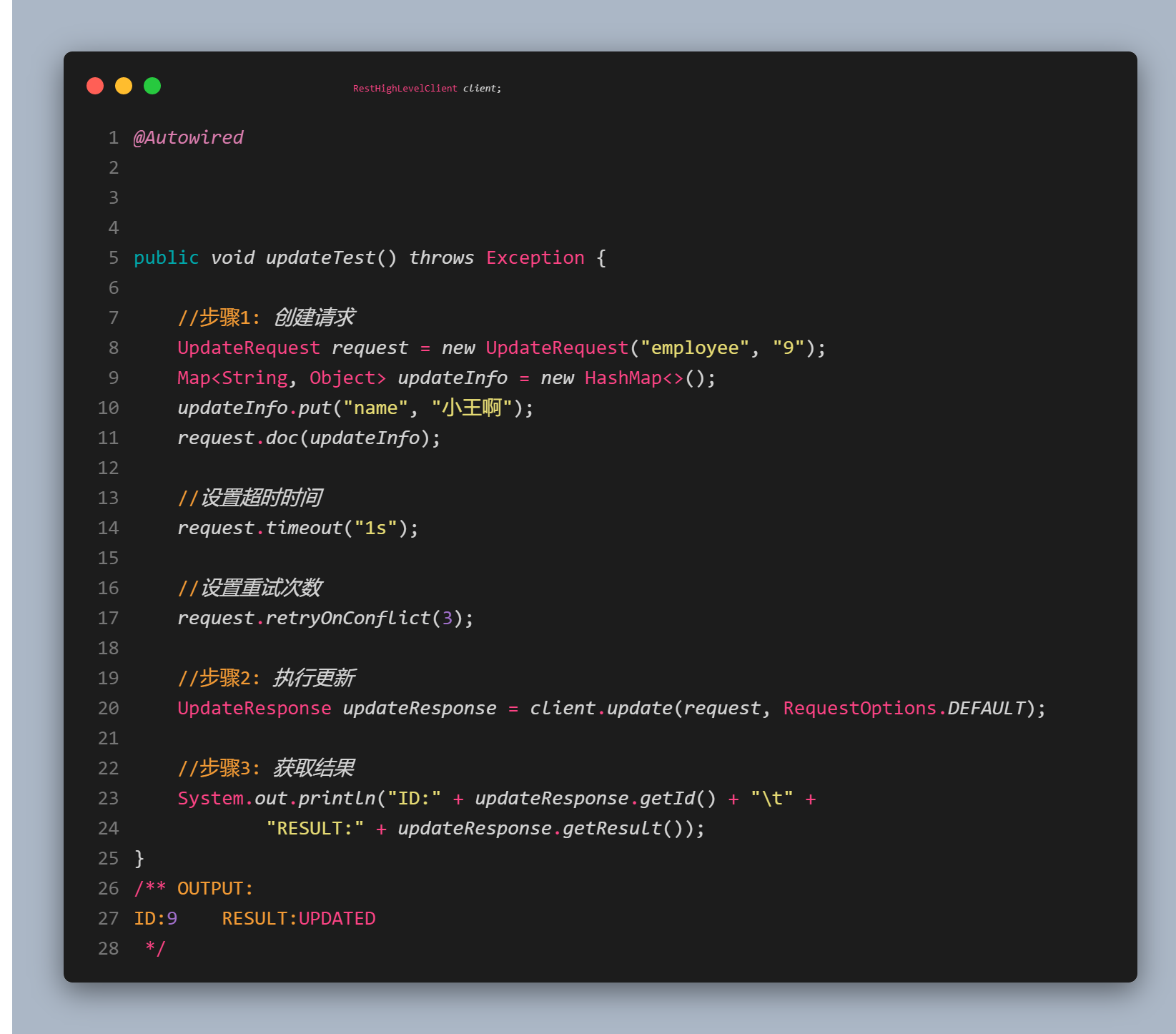Click the comment '//步骤2: 执行更新'
This screenshot has height=1034, width=1176.
[266, 678]
